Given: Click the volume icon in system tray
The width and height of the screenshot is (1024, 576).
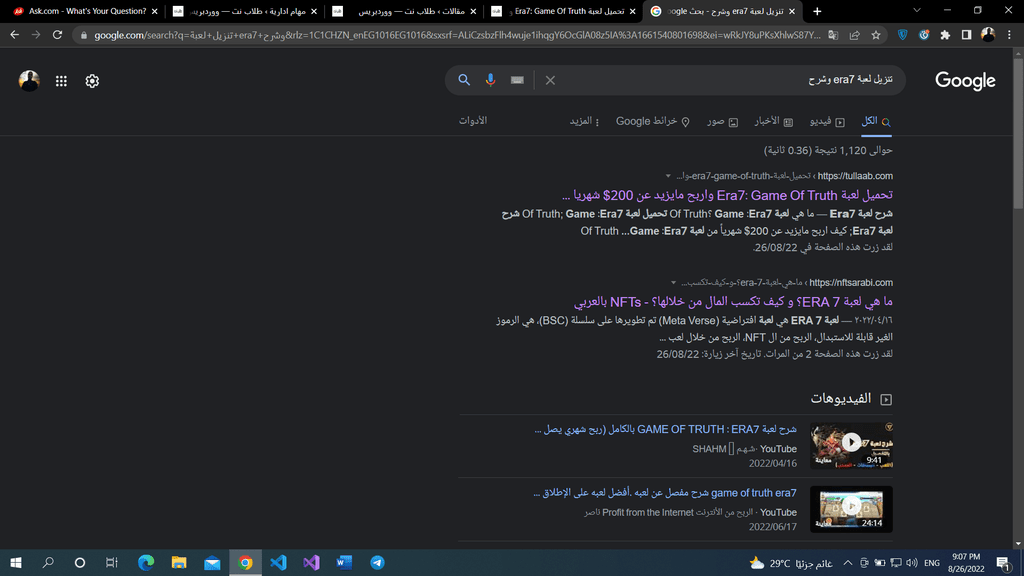Looking at the screenshot, I should [x=912, y=562].
